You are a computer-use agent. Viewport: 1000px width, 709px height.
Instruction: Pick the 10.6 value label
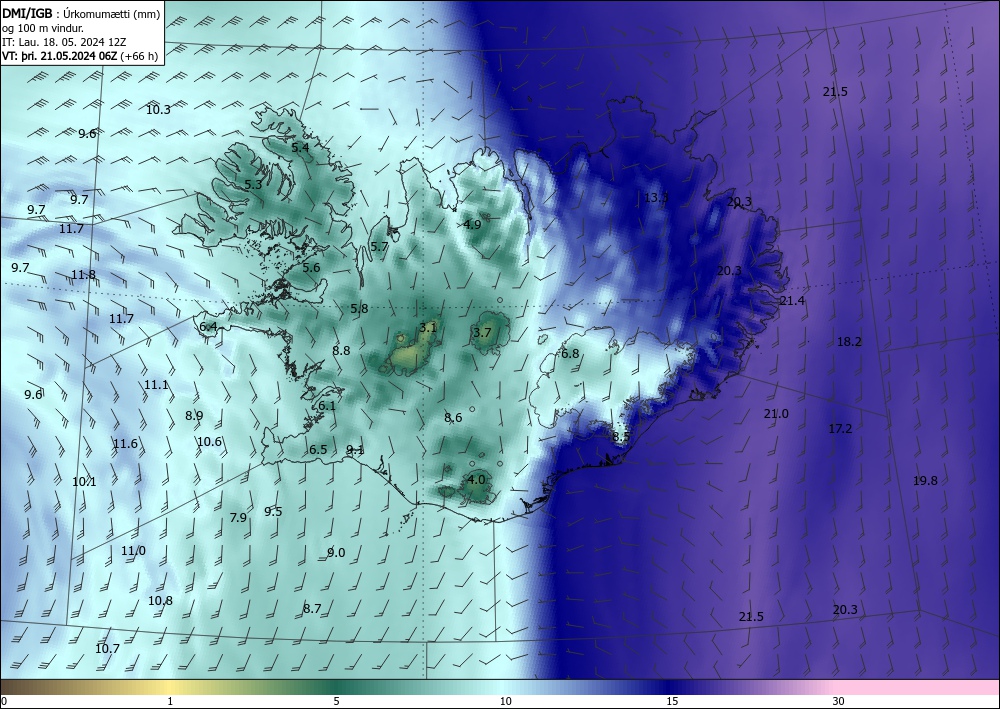tap(209, 442)
